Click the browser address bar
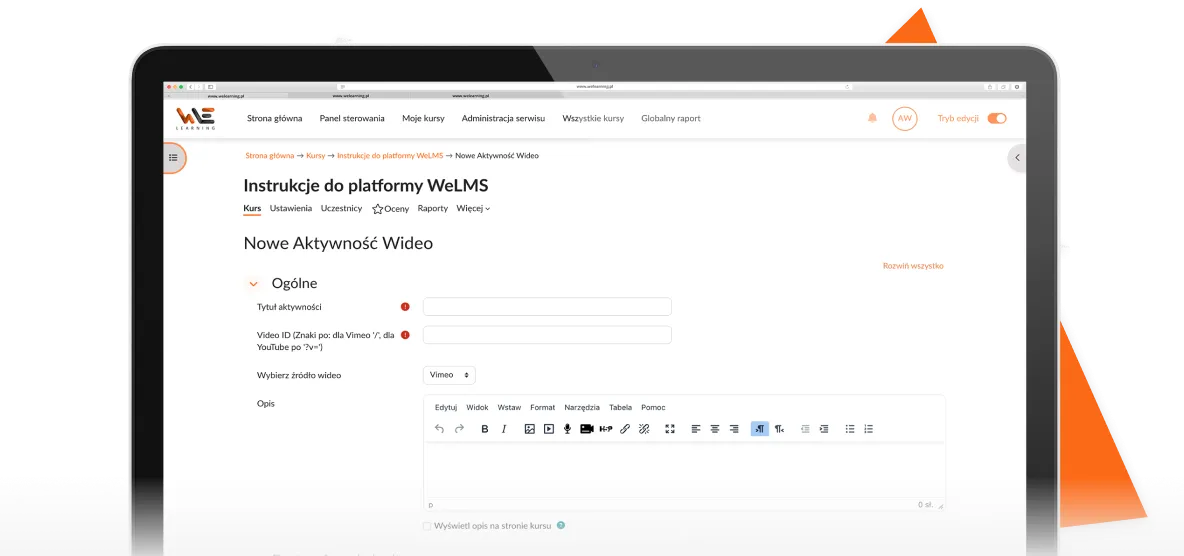 pos(594,87)
